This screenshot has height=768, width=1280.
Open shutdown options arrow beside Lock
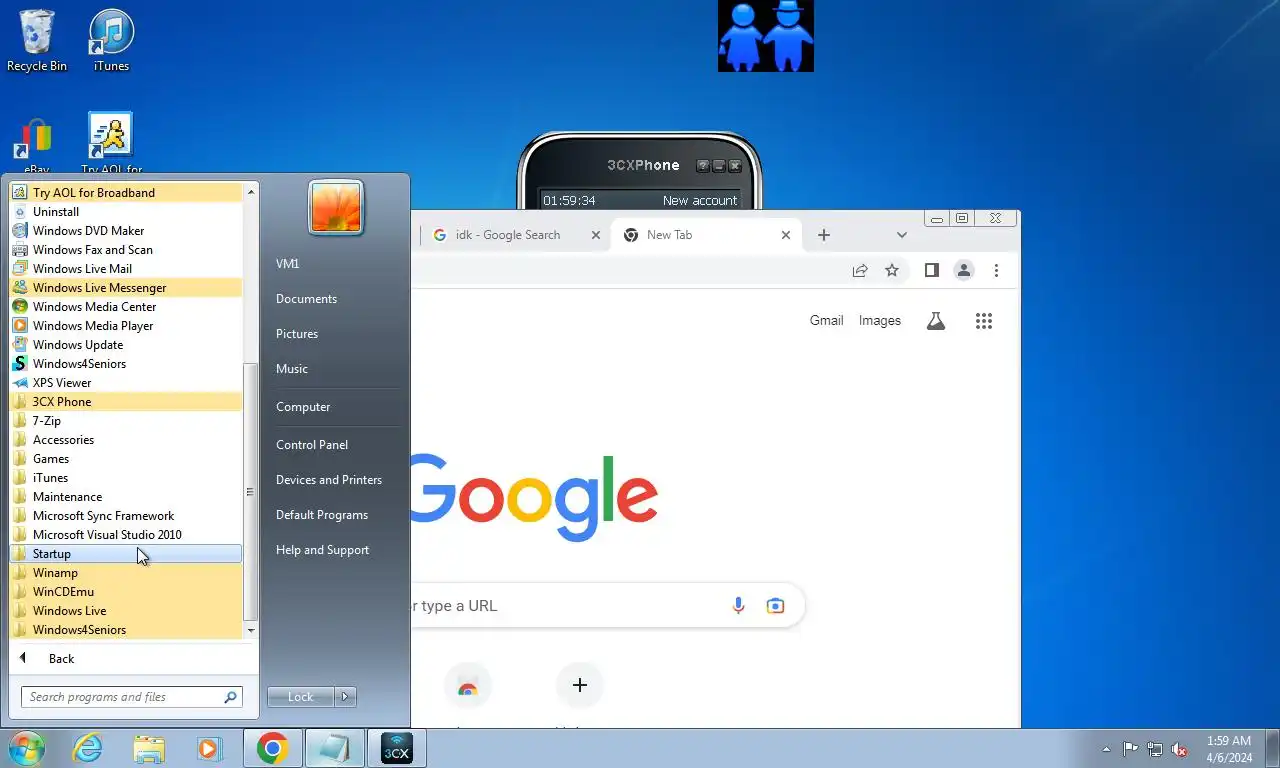pos(346,697)
